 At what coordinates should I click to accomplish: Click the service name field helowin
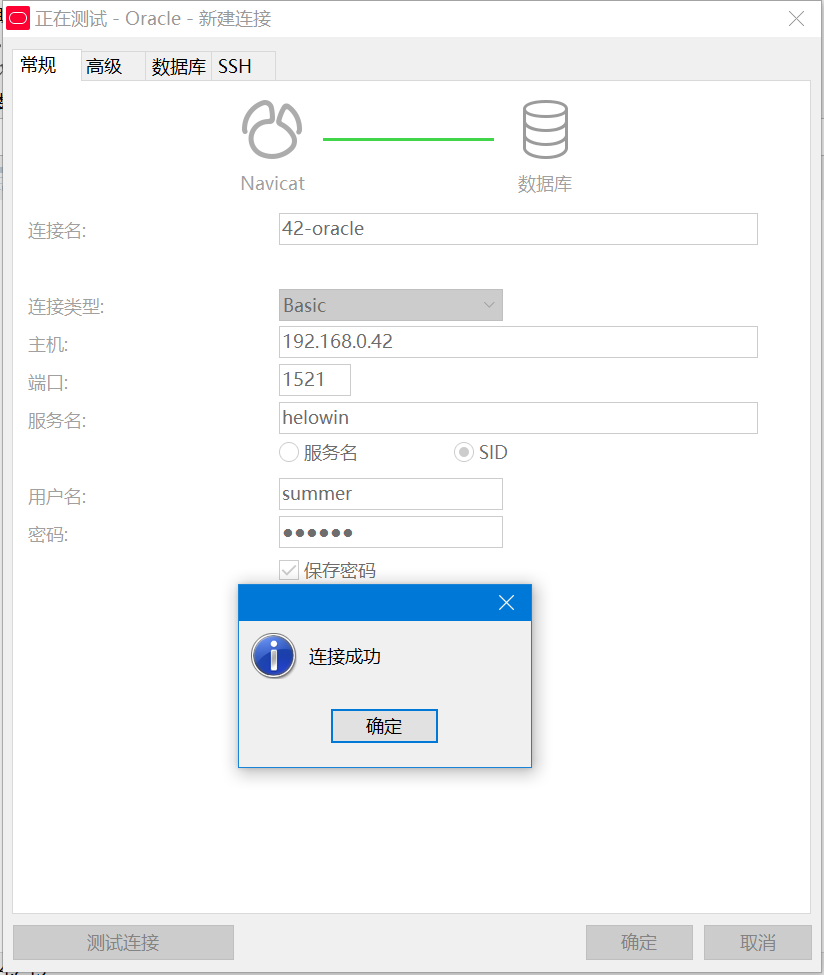518,418
